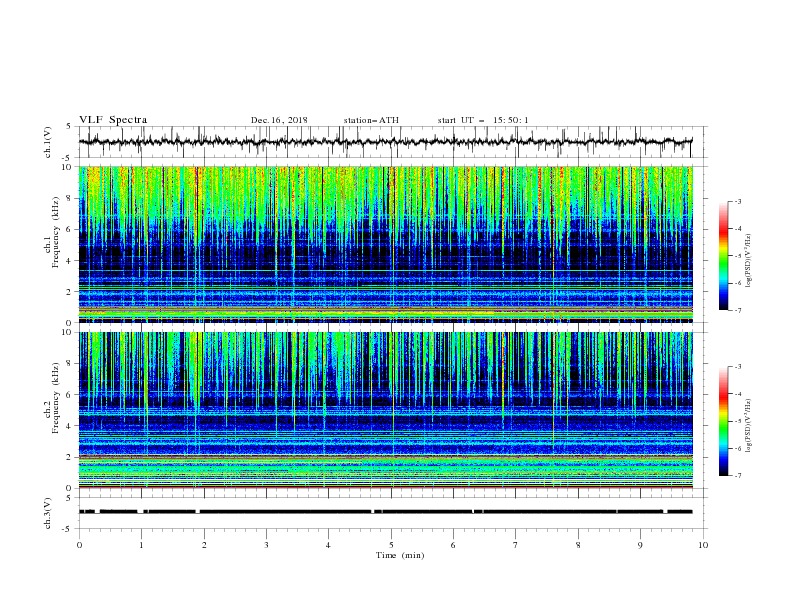Click time axis tick label '9'
The height and width of the screenshot is (612, 792).
(x=640, y=545)
